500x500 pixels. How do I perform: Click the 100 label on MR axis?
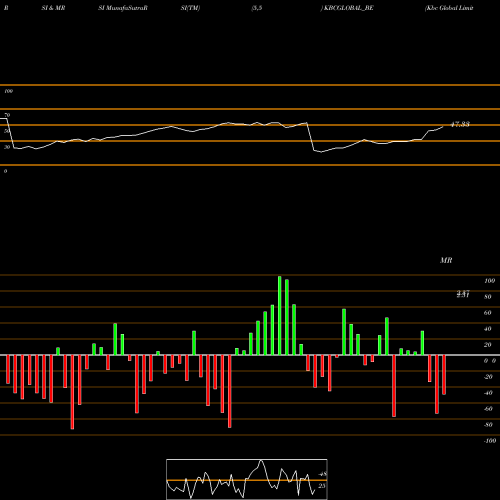pos(489,281)
